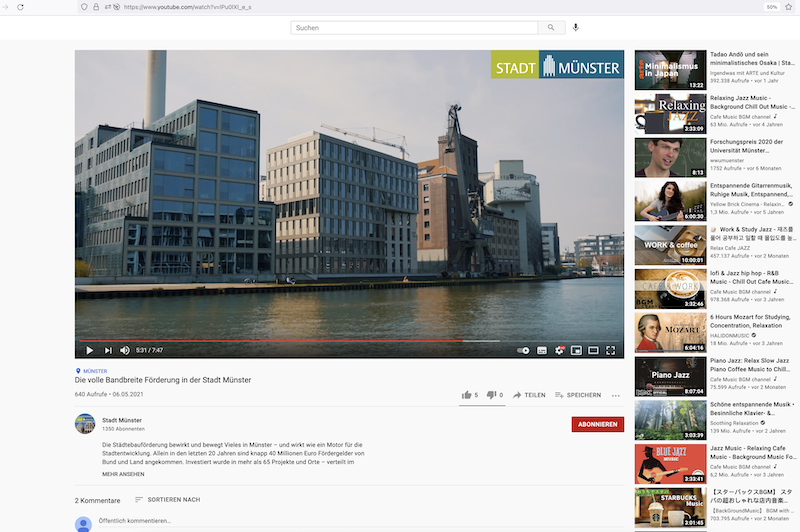The image size is (800, 532).
Task: Skip to the next video
Action: [108, 350]
